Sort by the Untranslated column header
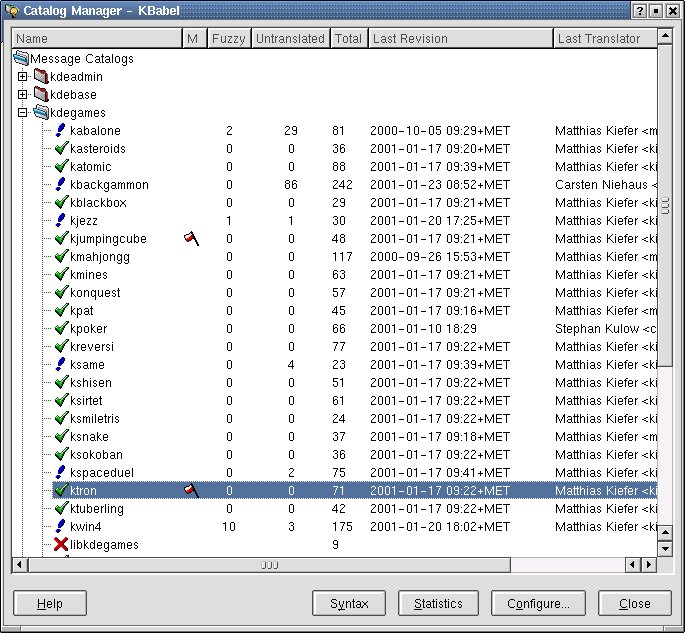This screenshot has height=633, width=685. [290, 39]
